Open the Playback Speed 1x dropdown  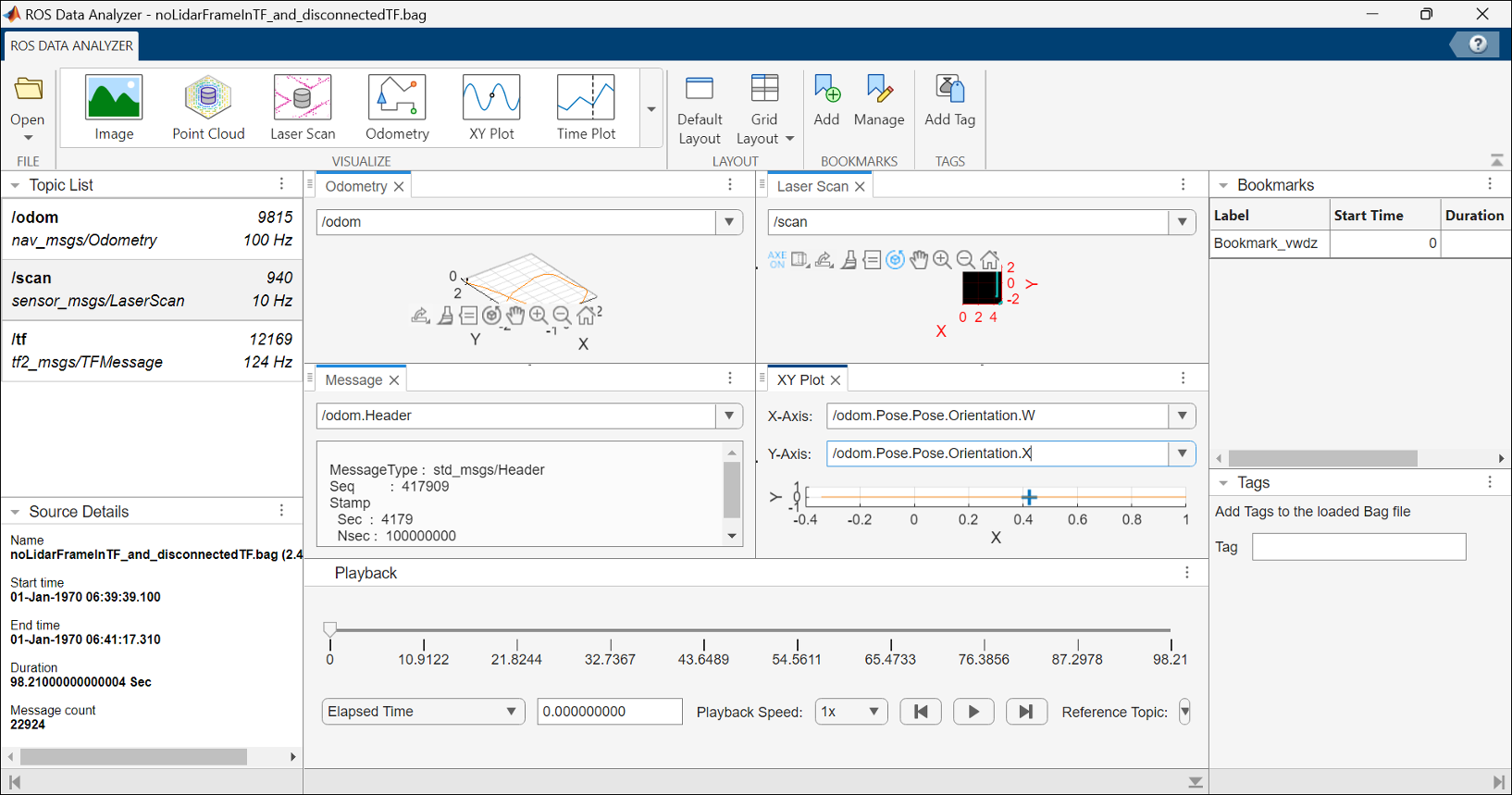pos(850,712)
